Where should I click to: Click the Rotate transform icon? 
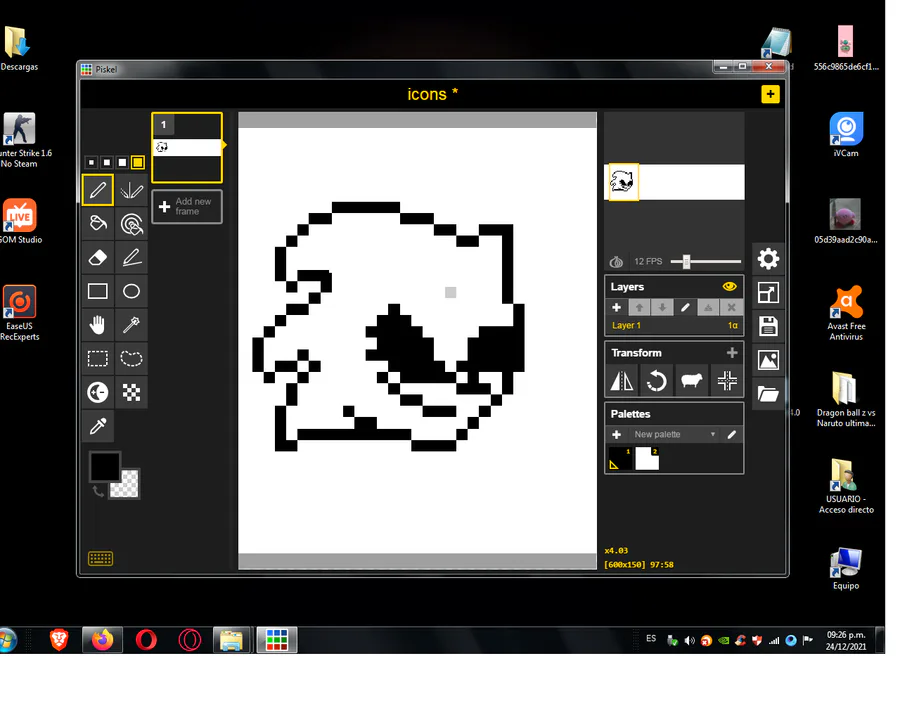click(x=657, y=381)
